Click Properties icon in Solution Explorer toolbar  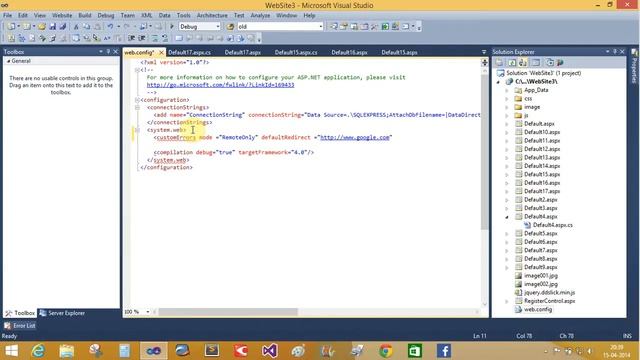click(499, 62)
